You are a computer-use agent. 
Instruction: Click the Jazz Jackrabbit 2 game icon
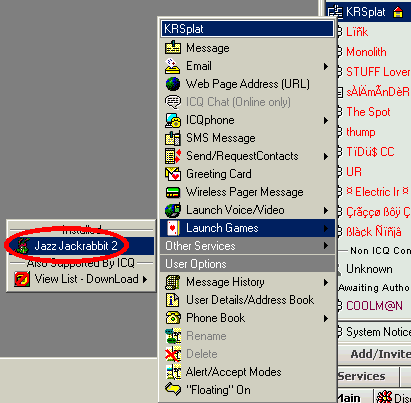click(x=23, y=246)
